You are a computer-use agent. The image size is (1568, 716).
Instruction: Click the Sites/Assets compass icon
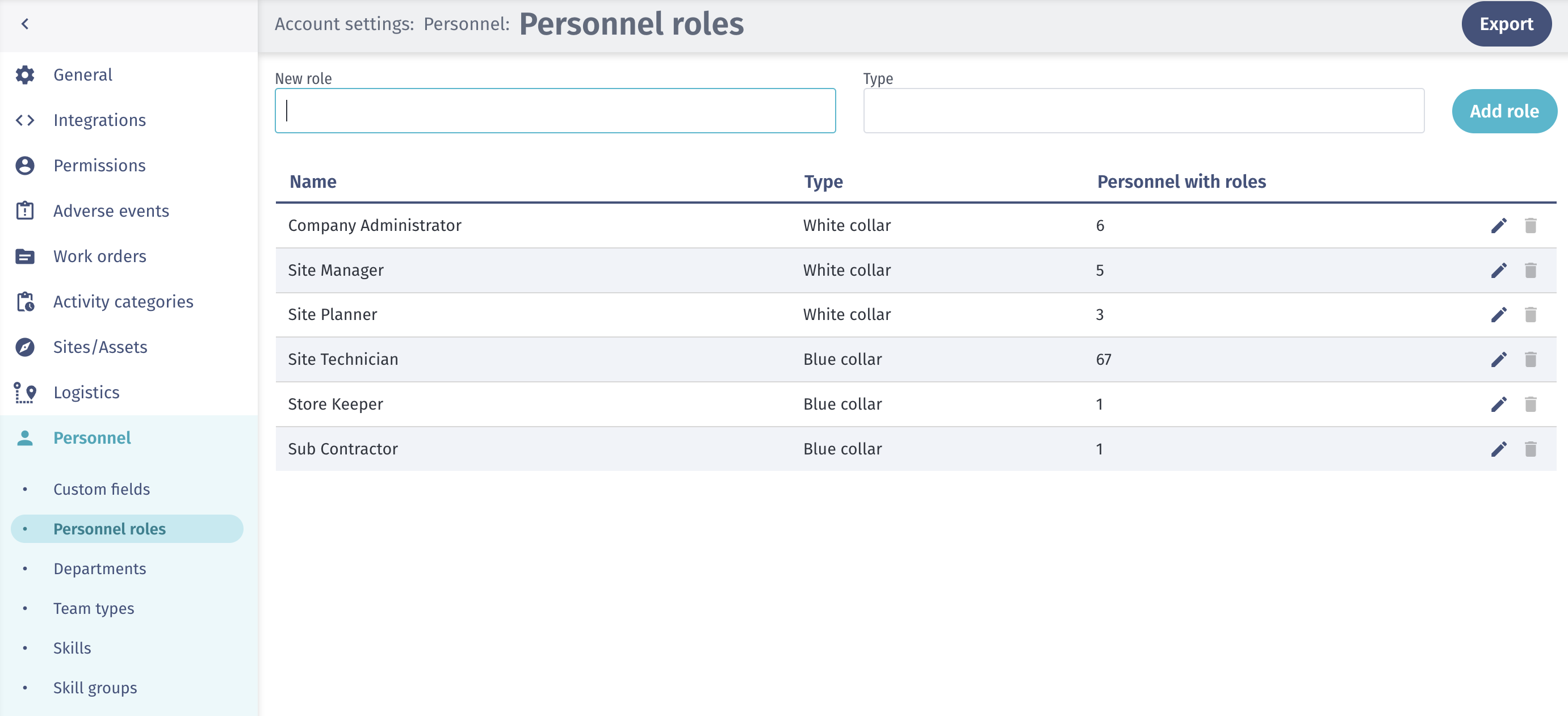(x=25, y=347)
